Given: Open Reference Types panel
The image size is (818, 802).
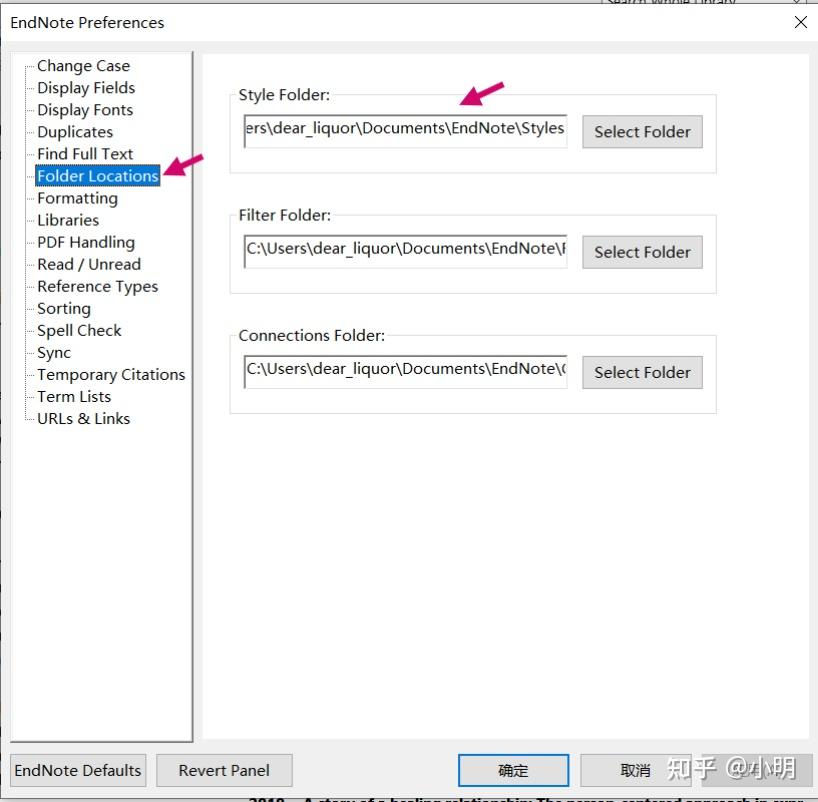Looking at the screenshot, I should point(98,286).
